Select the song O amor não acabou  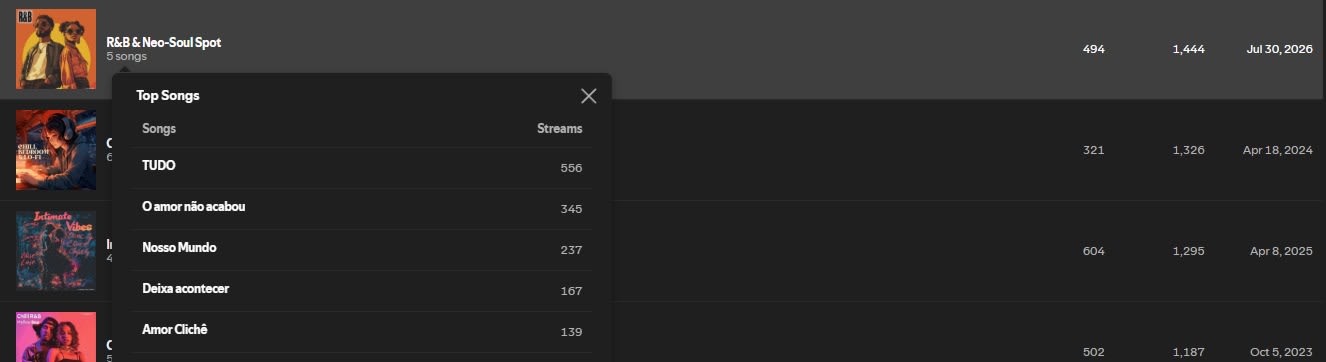click(362, 208)
